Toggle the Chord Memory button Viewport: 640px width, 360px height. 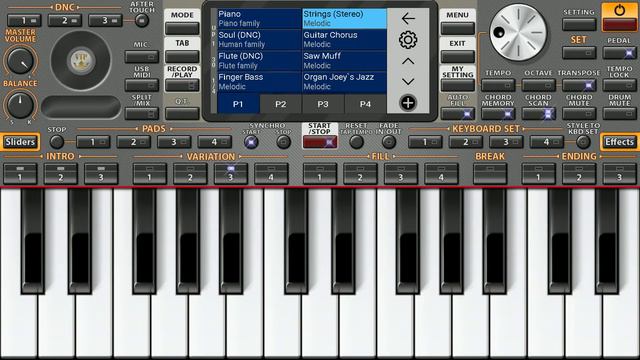tap(498, 113)
